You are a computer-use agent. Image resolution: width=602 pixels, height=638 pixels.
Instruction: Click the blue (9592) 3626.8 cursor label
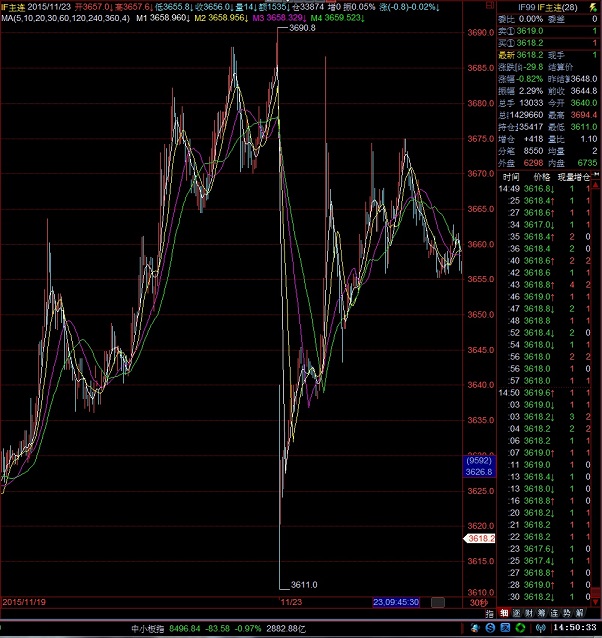coord(480,466)
